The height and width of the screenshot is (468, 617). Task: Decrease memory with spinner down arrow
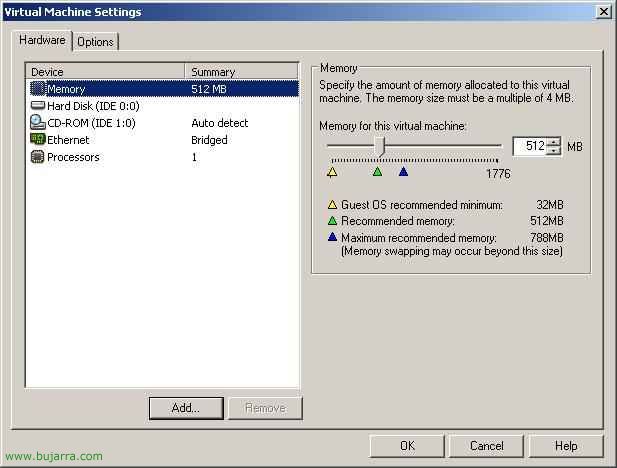[554, 151]
